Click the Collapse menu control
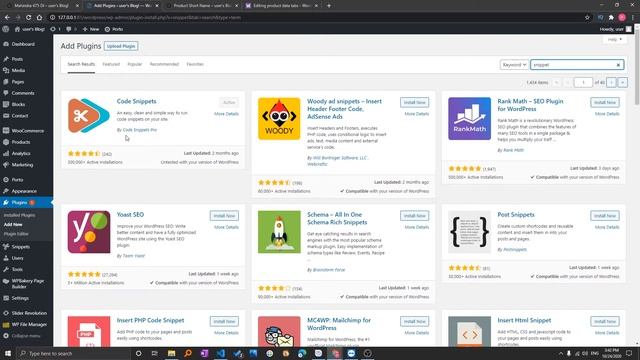This screenshot has height=360, width=640. [26, 336]
